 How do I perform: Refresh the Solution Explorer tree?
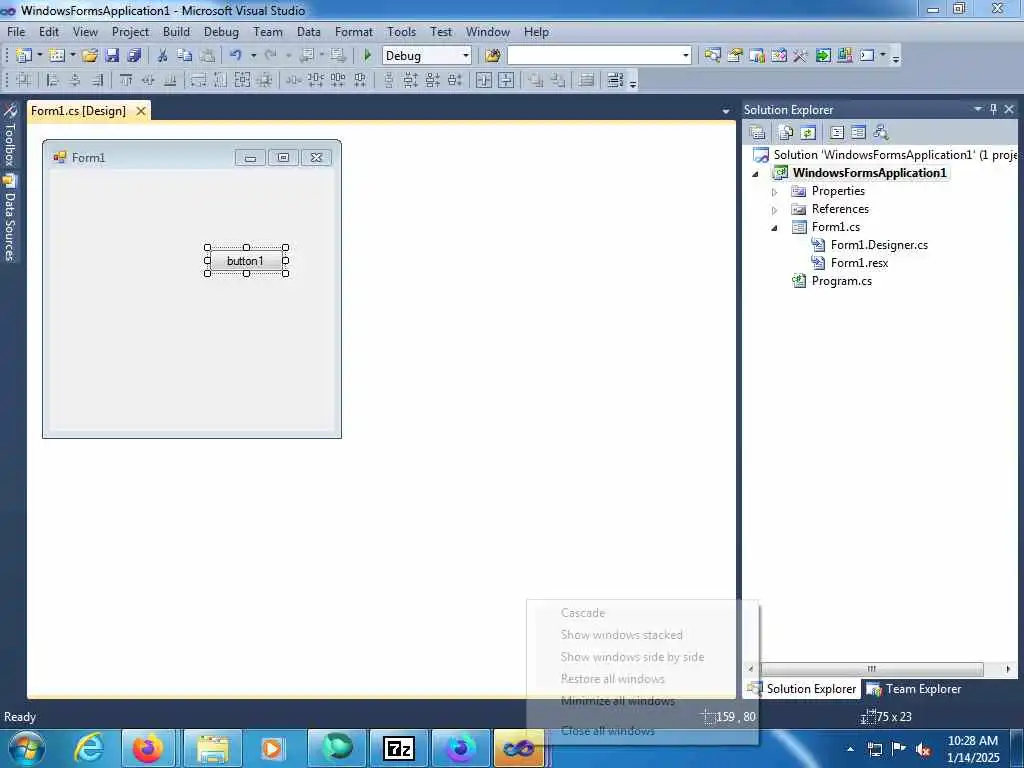(808, 133)
